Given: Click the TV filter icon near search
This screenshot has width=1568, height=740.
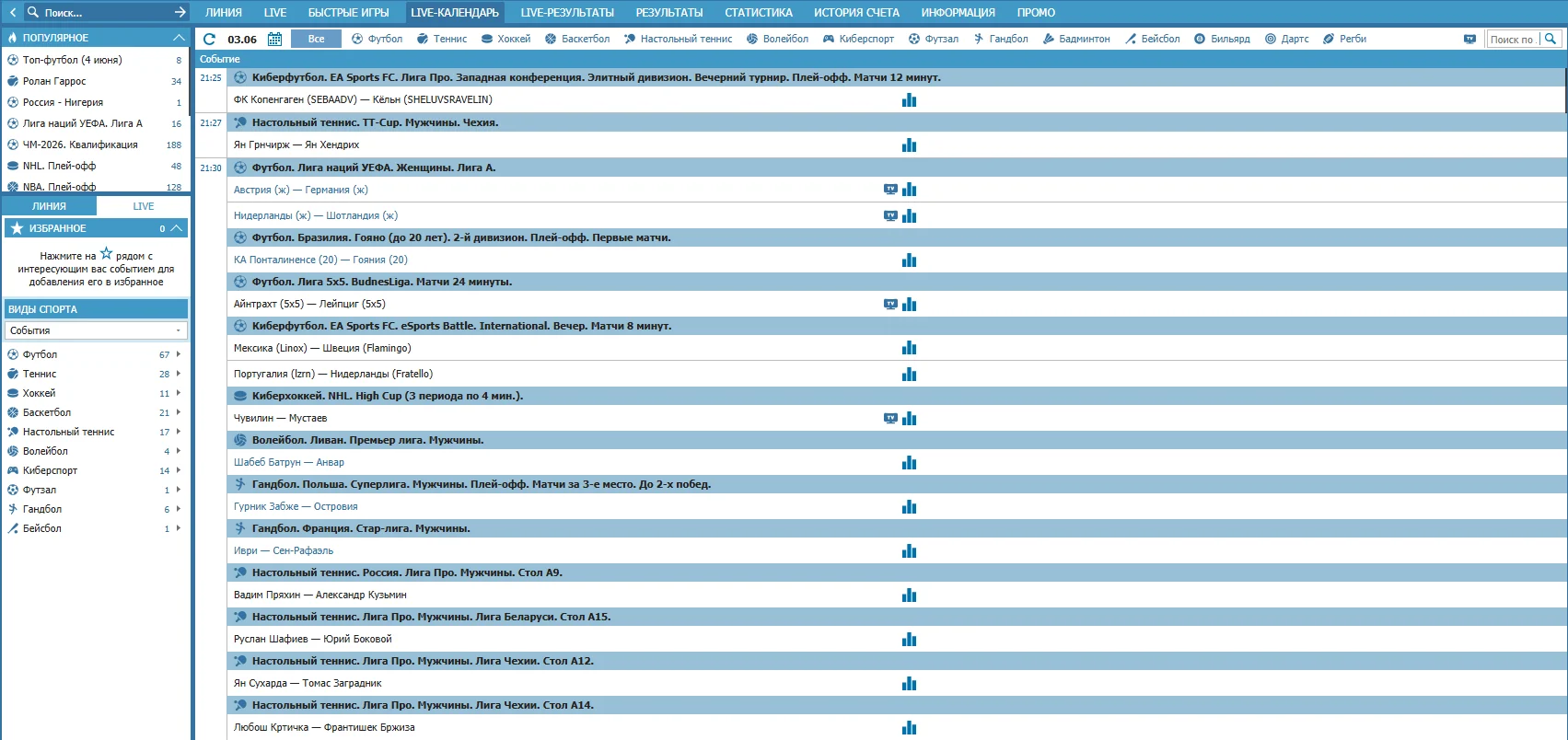Looking at the screenshot, I should click(x=1469, y=39).
